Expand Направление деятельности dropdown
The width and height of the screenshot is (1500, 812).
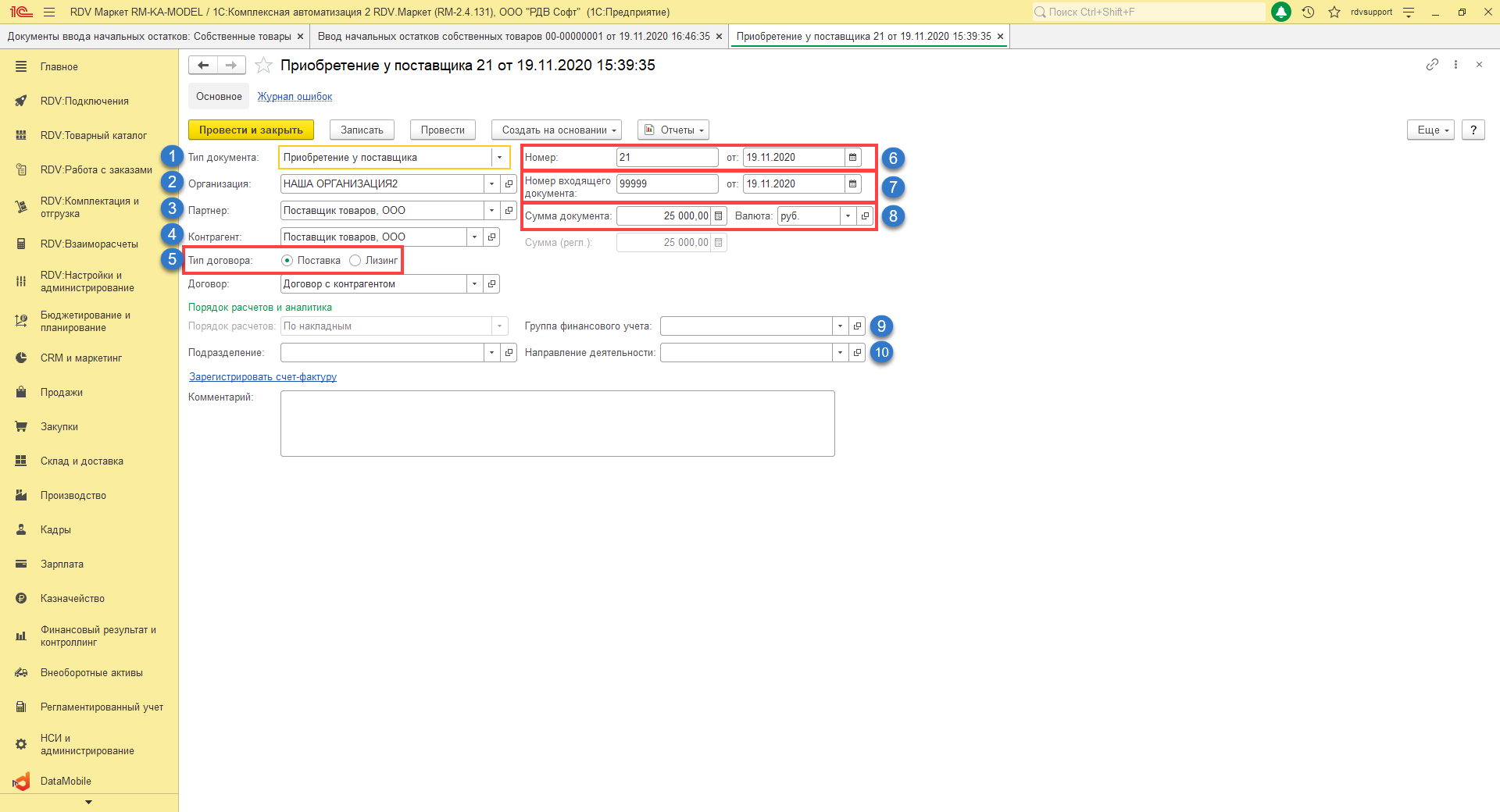tap(840, 353)
